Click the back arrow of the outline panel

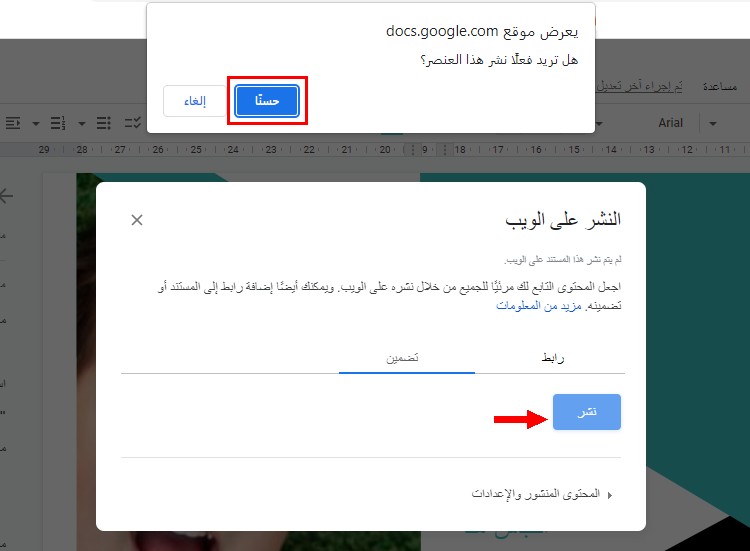tap(7, 196)
